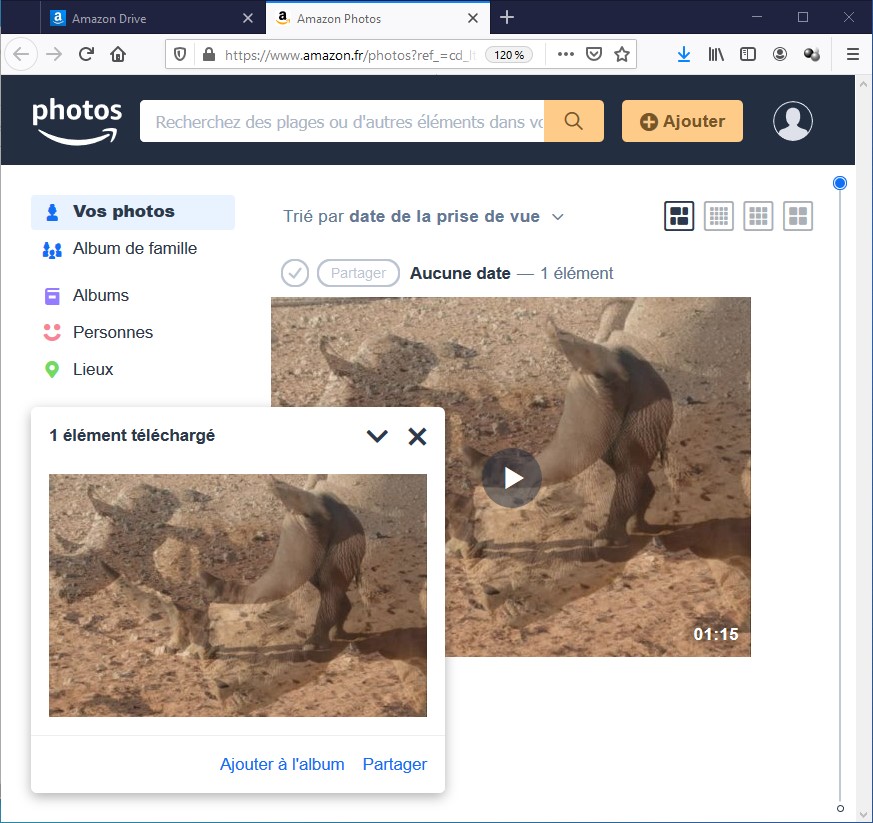The width and height of the screenshot is (873, 823).
Task: Click the search magnifier button
Action: pyautogui.click(x=573, y=121)
